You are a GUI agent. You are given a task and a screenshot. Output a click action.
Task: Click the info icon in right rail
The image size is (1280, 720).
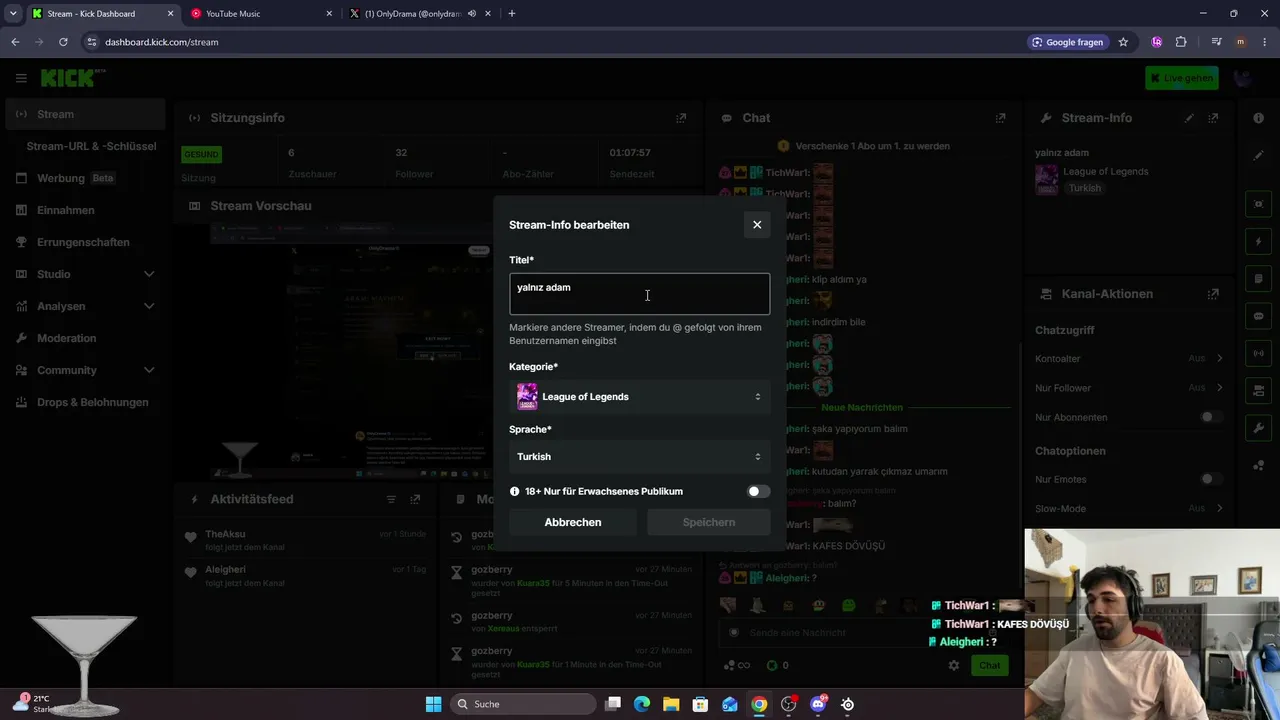pyautogui.click(x=1258, y=118)
